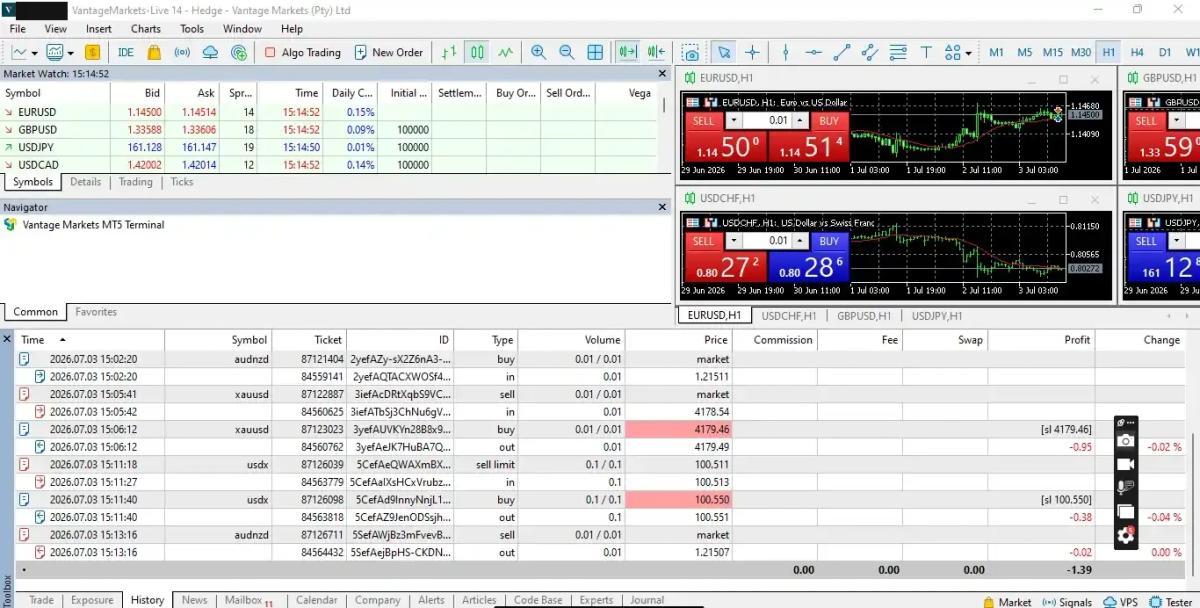Switch chart to bar chart icon

coord(450,52)
